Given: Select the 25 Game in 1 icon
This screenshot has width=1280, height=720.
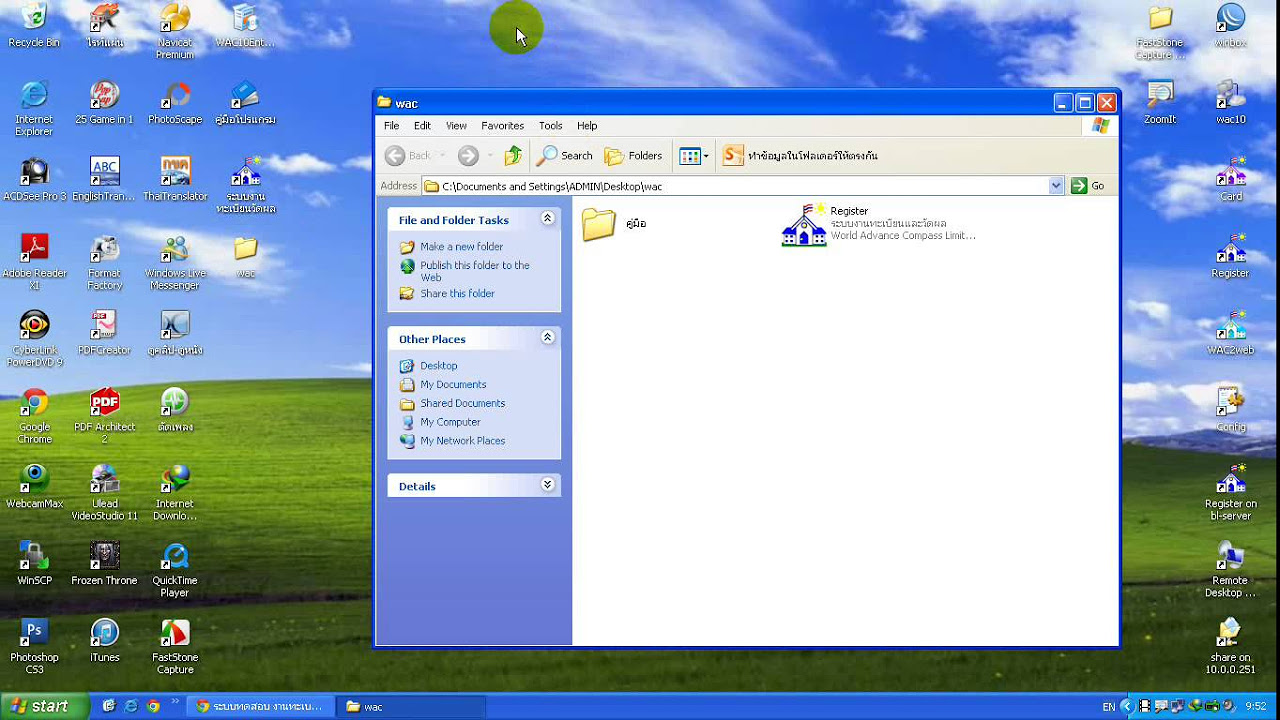Looking at the screenshot, I should [104, 102].
